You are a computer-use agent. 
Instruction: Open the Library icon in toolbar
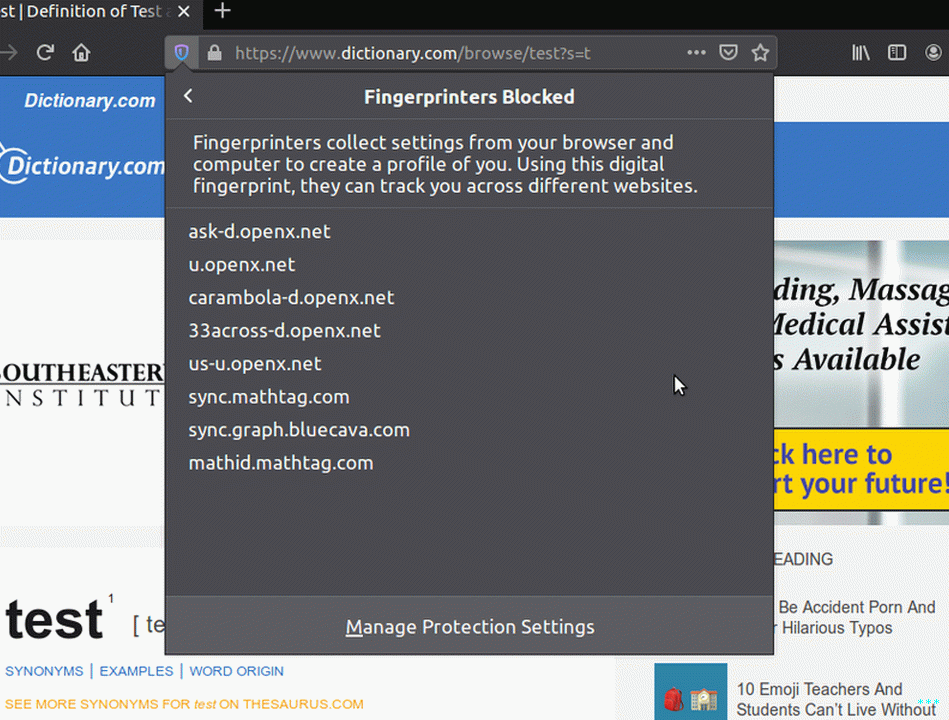(861, 53)
